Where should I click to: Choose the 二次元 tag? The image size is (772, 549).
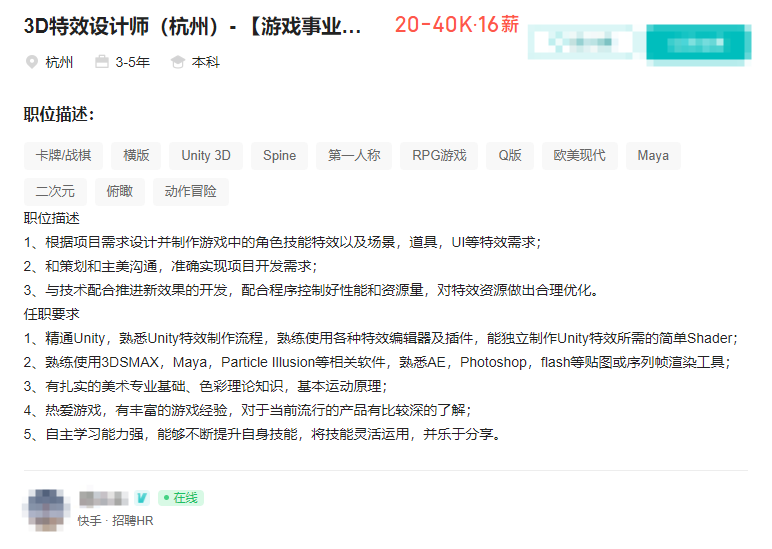55,191
